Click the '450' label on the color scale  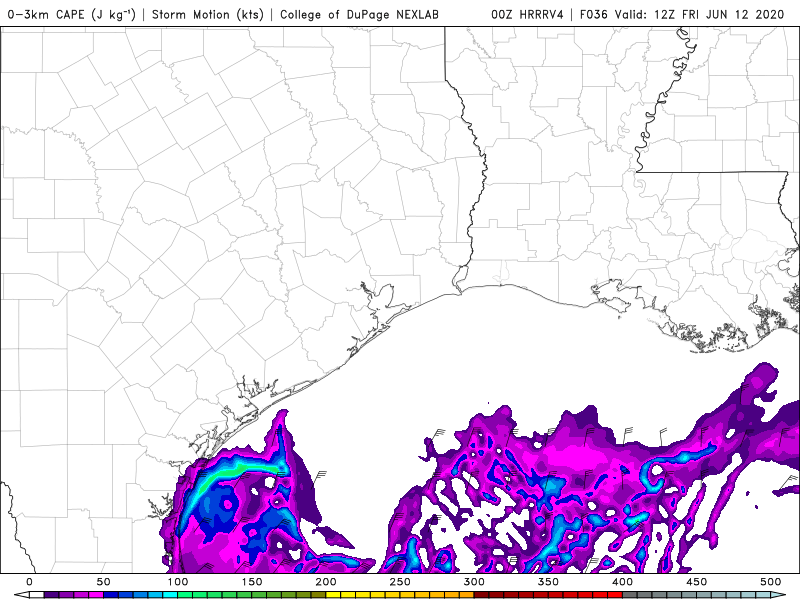click(x=696, y=582)
